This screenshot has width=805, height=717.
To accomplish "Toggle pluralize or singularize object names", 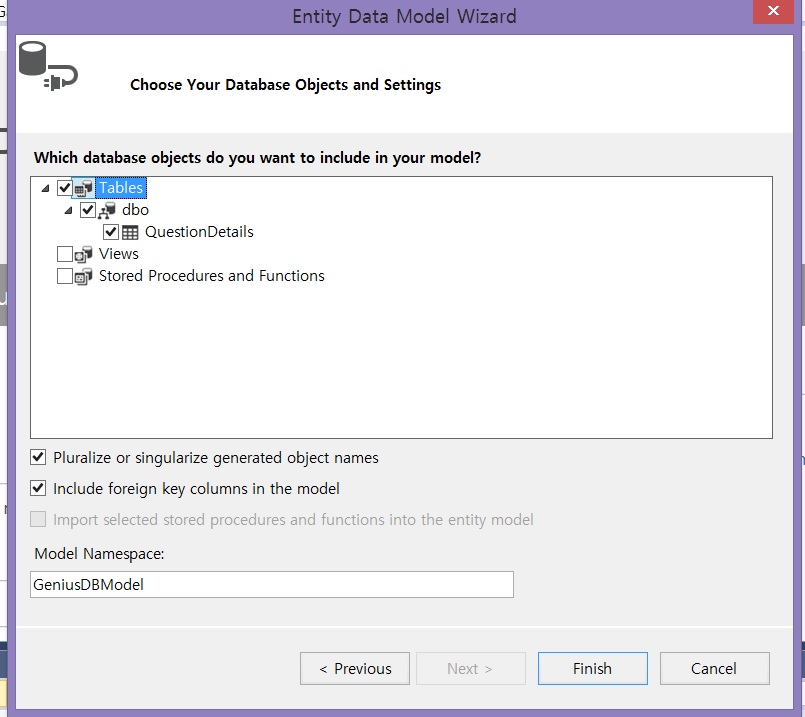I will 39,458.
